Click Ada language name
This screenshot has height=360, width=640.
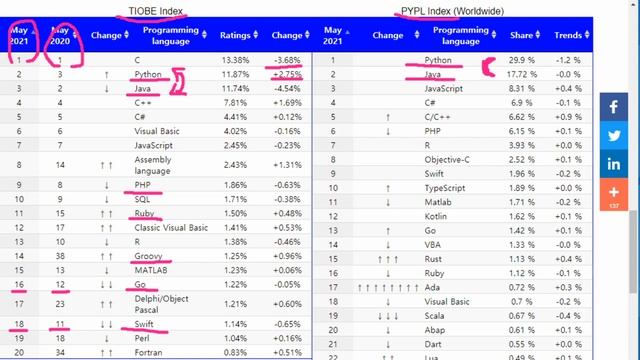click(432, 287)
